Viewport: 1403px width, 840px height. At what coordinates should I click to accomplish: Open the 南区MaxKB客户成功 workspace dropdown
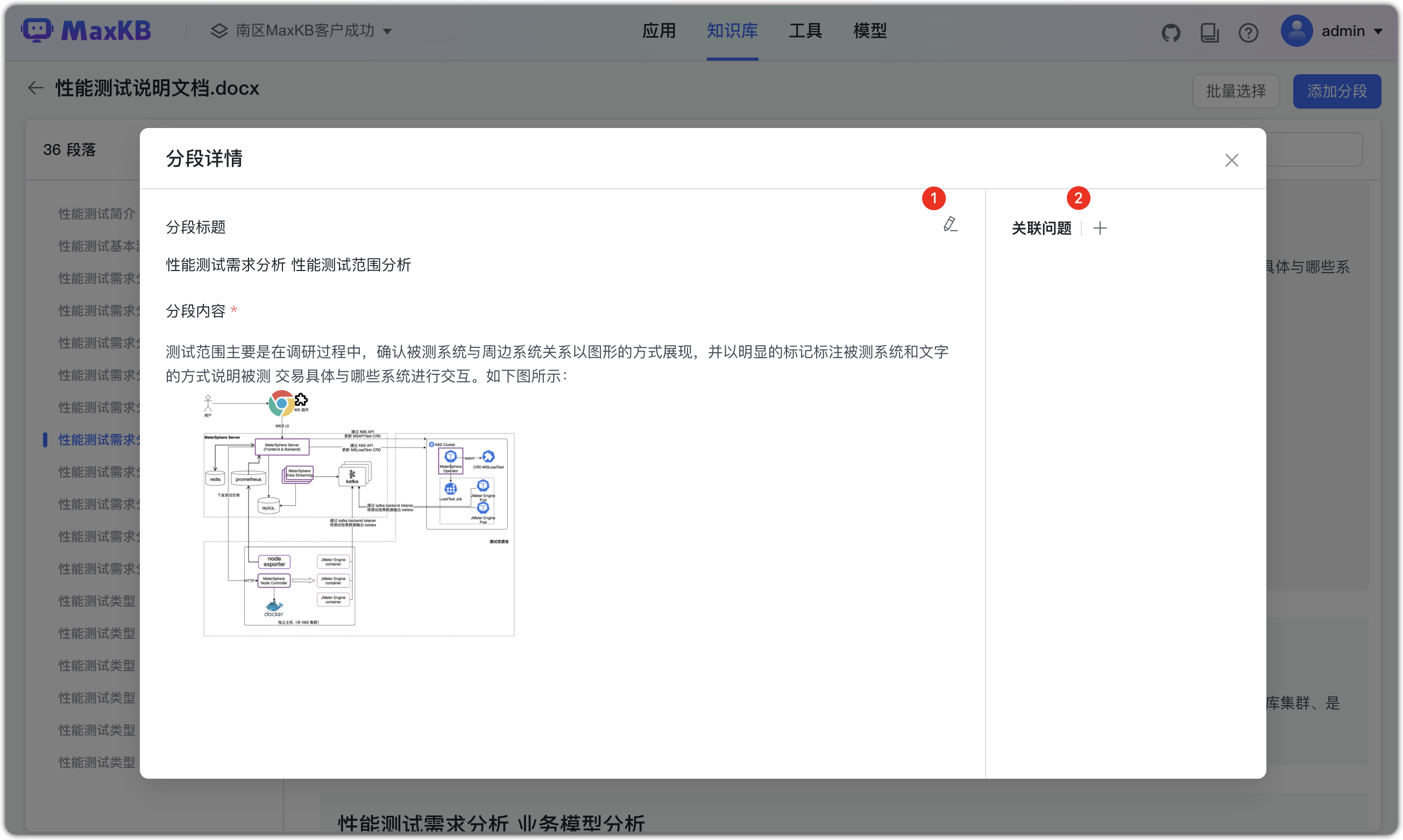[302, 31]
